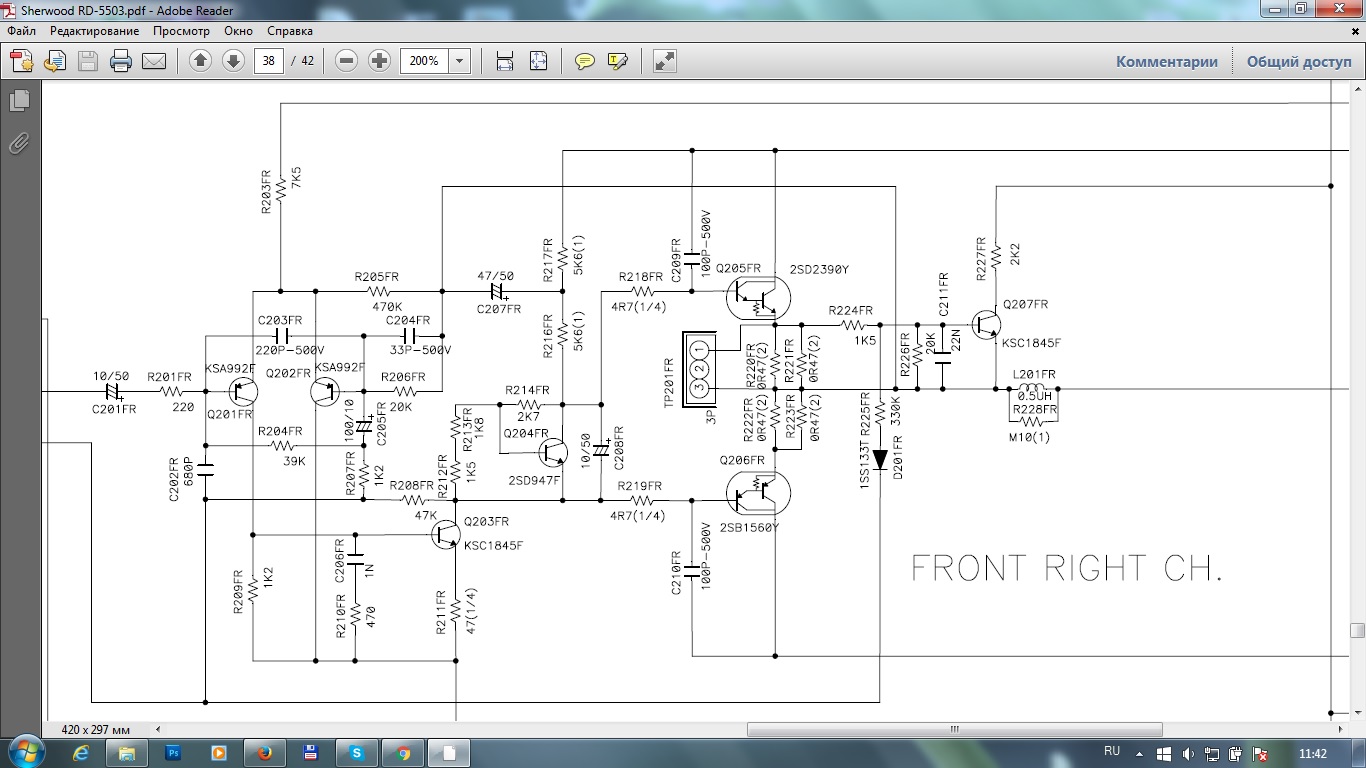Click the volume speaker tray icon
Viewport: 1366px width, 768px height.
click(x=1187, y=754)
